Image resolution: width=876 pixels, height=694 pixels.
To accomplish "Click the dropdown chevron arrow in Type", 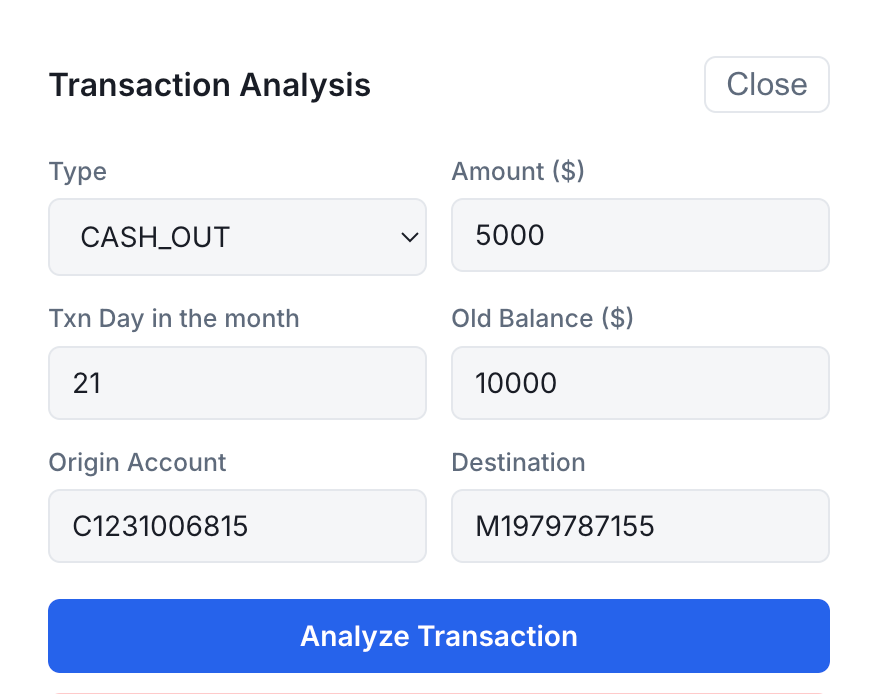I will point(410,237).
